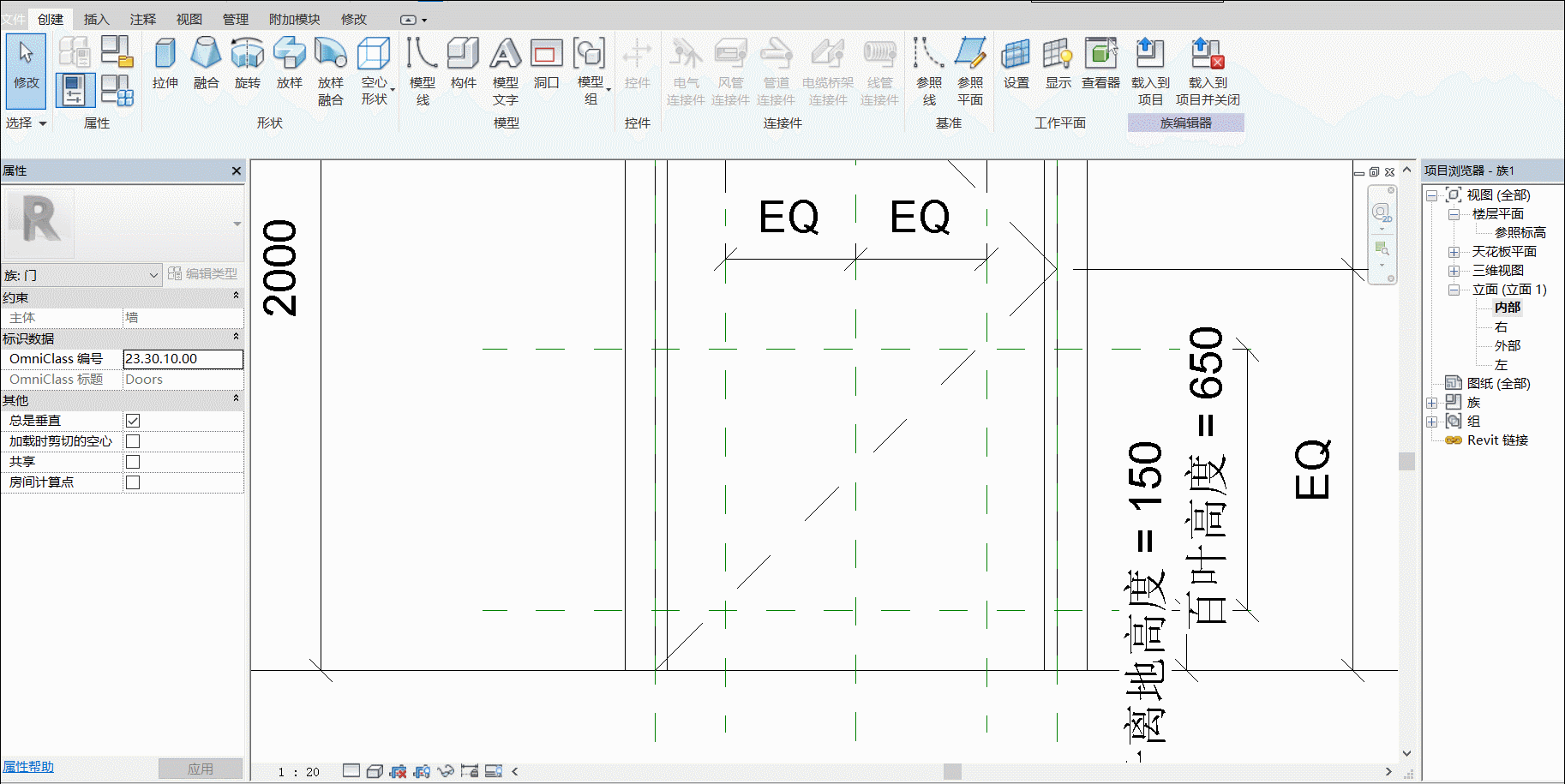Click Show work plane (显示) icon
The width and height of the screenshot is (1565, 784).
pos(1058,63)
